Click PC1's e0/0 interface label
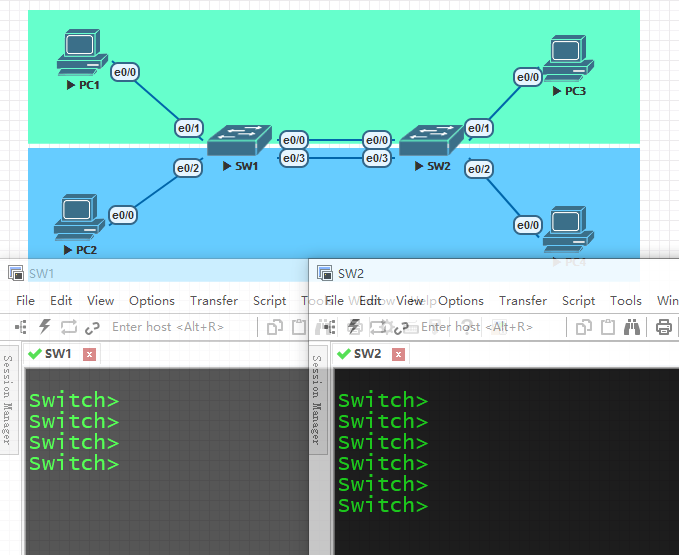 (125, 72)
